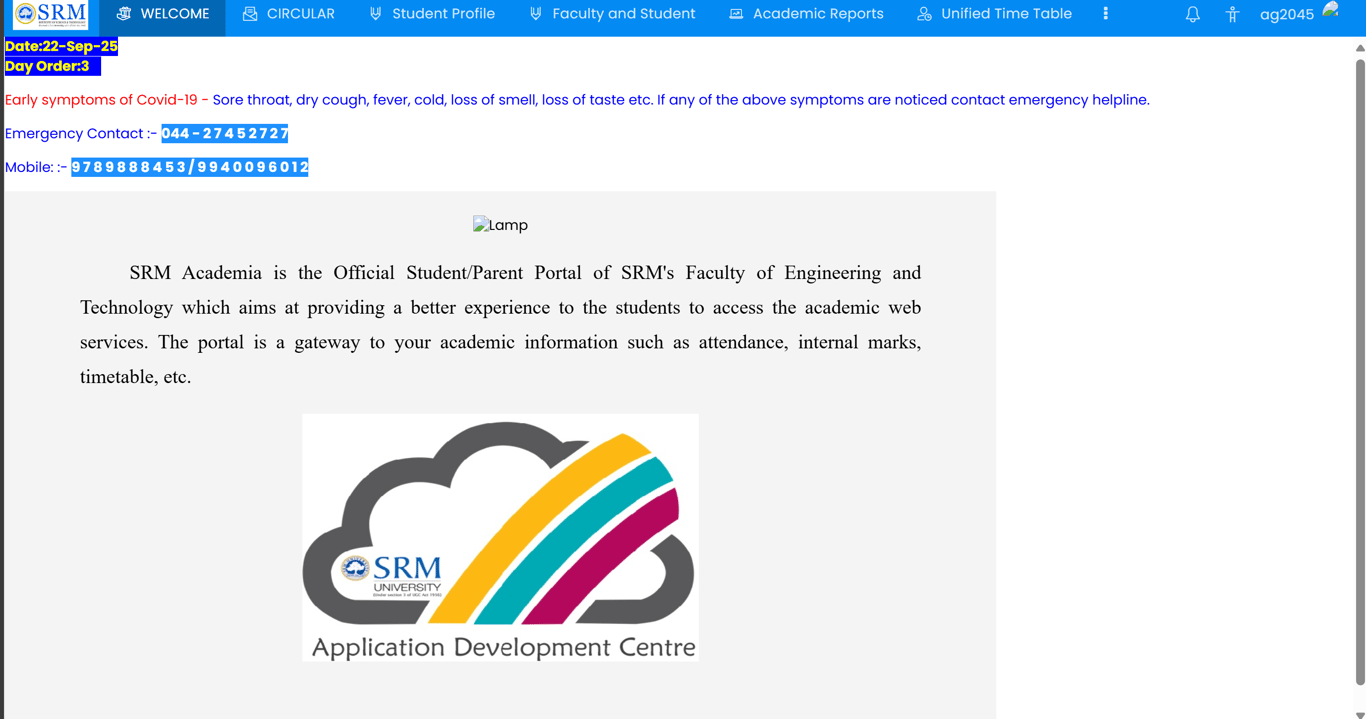The width and height of the screenshot is (1366, 719).
Task: View Academic Reports
Action: point(806,15)
